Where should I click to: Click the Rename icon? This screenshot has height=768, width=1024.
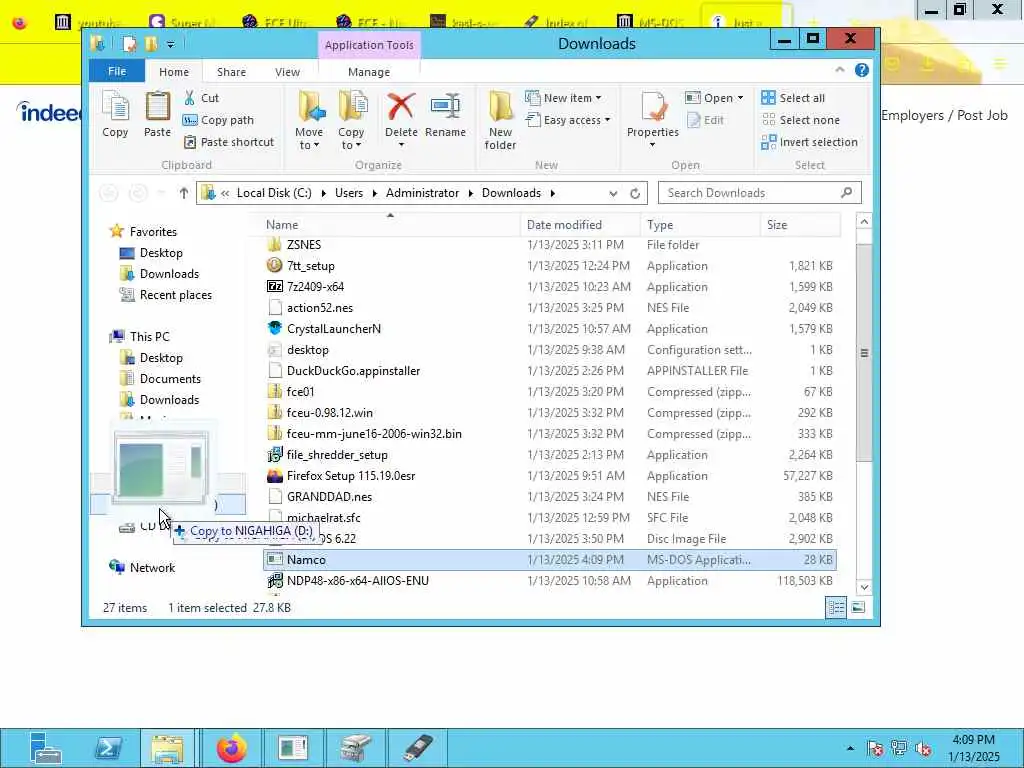point(445,114)
